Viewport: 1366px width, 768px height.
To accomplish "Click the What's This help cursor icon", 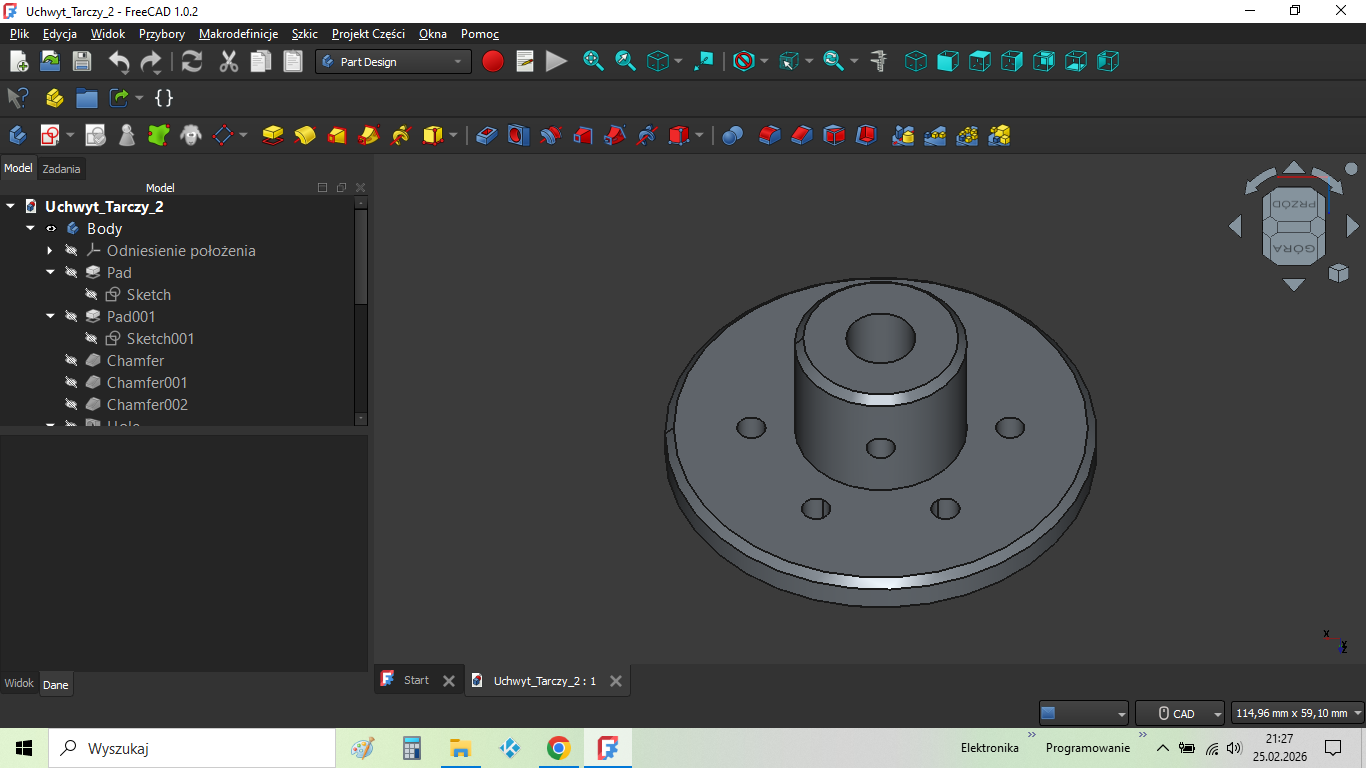I will 17,98.
